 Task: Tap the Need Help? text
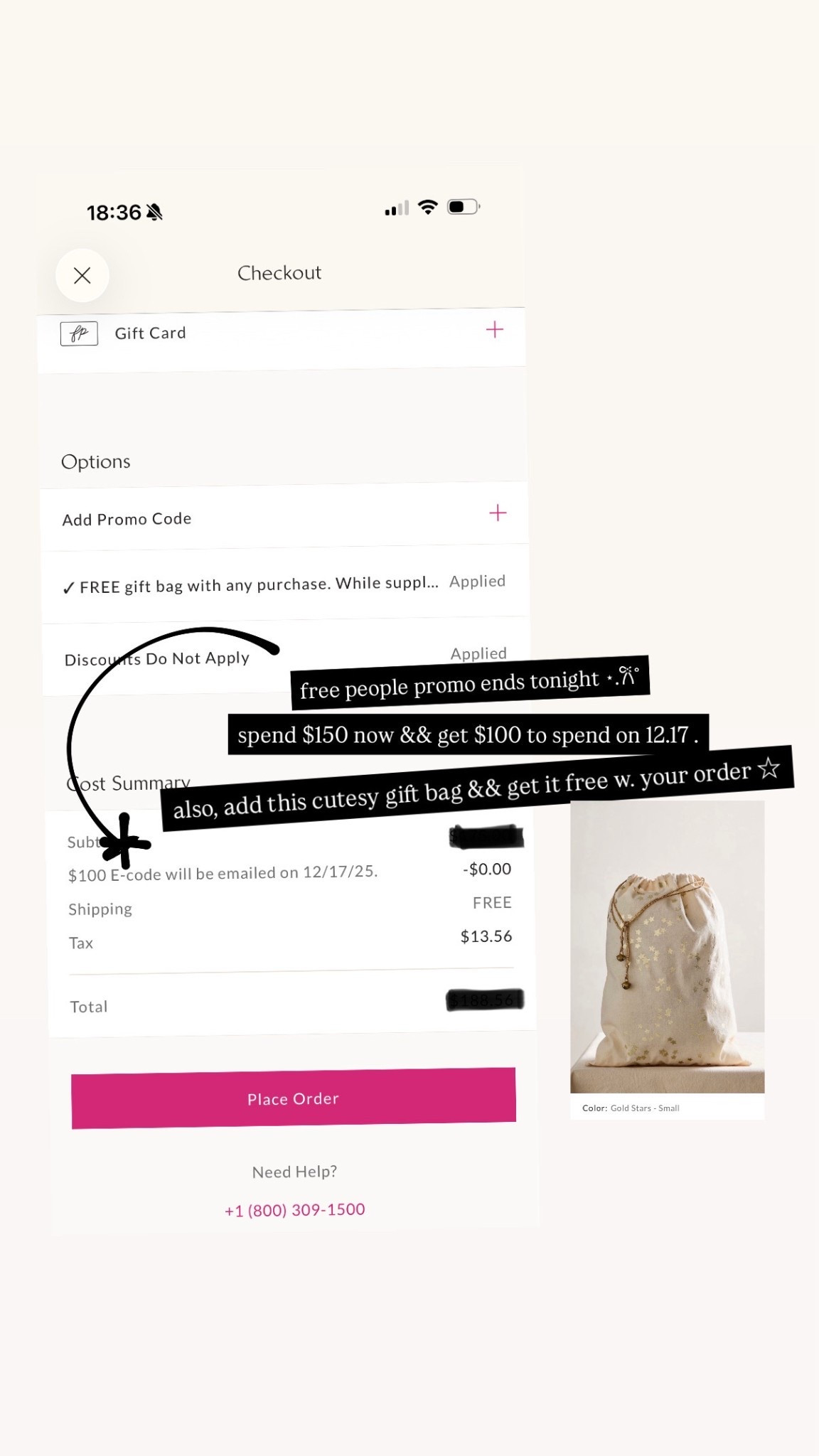[x=294, y=1172]
